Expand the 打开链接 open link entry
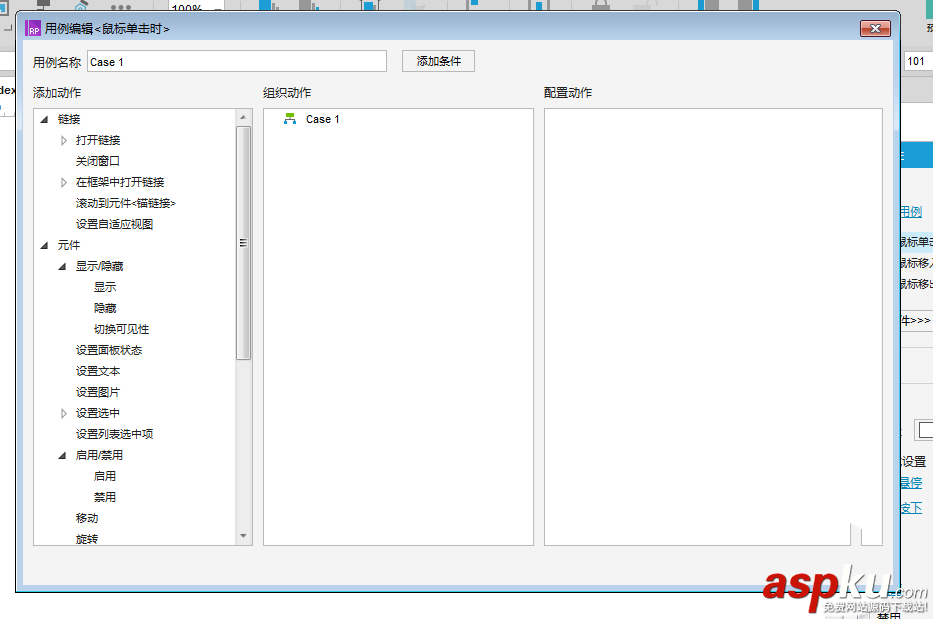The image size is (933, 619). (x=63, y=139)
